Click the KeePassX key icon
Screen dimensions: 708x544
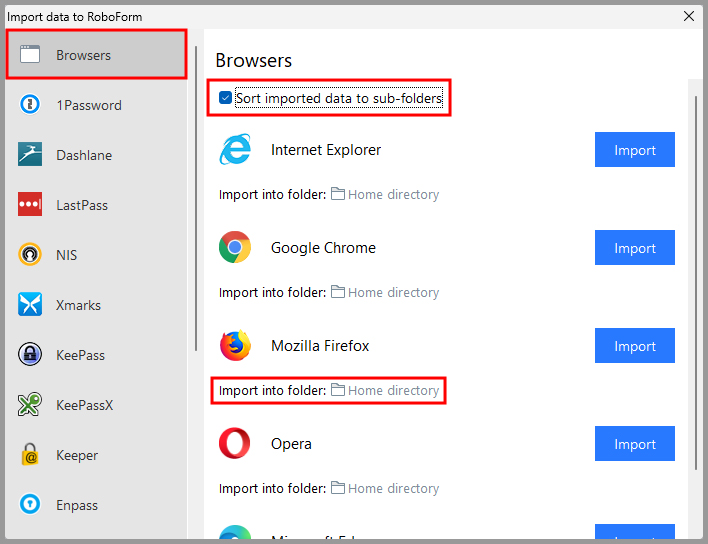(30, 405)
